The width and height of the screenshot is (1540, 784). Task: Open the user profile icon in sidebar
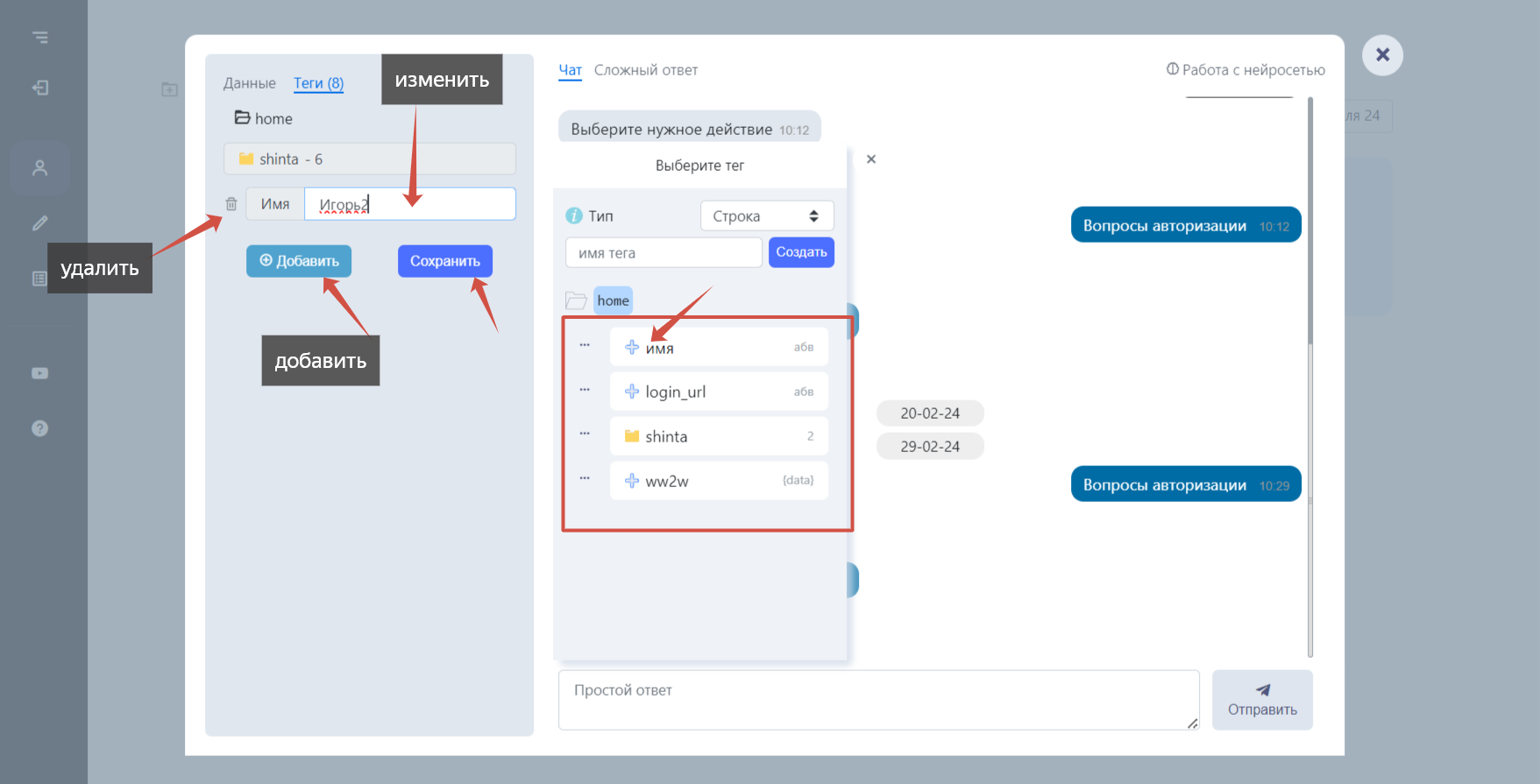(40, 167)
